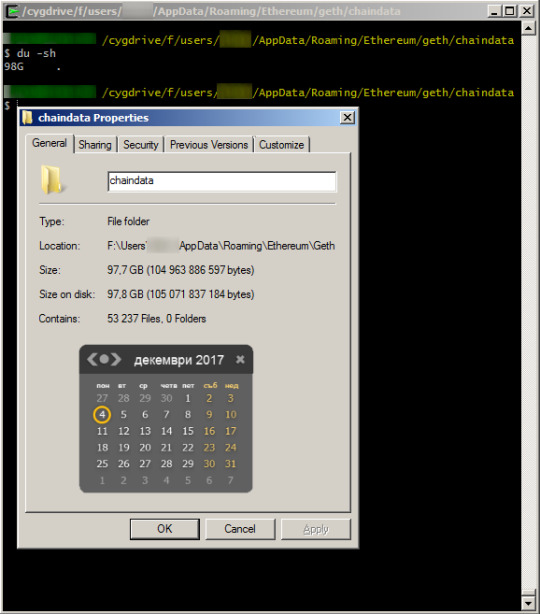The image size is (540, 614).
Task: Click the Cancel button
Action: [240, 529]
